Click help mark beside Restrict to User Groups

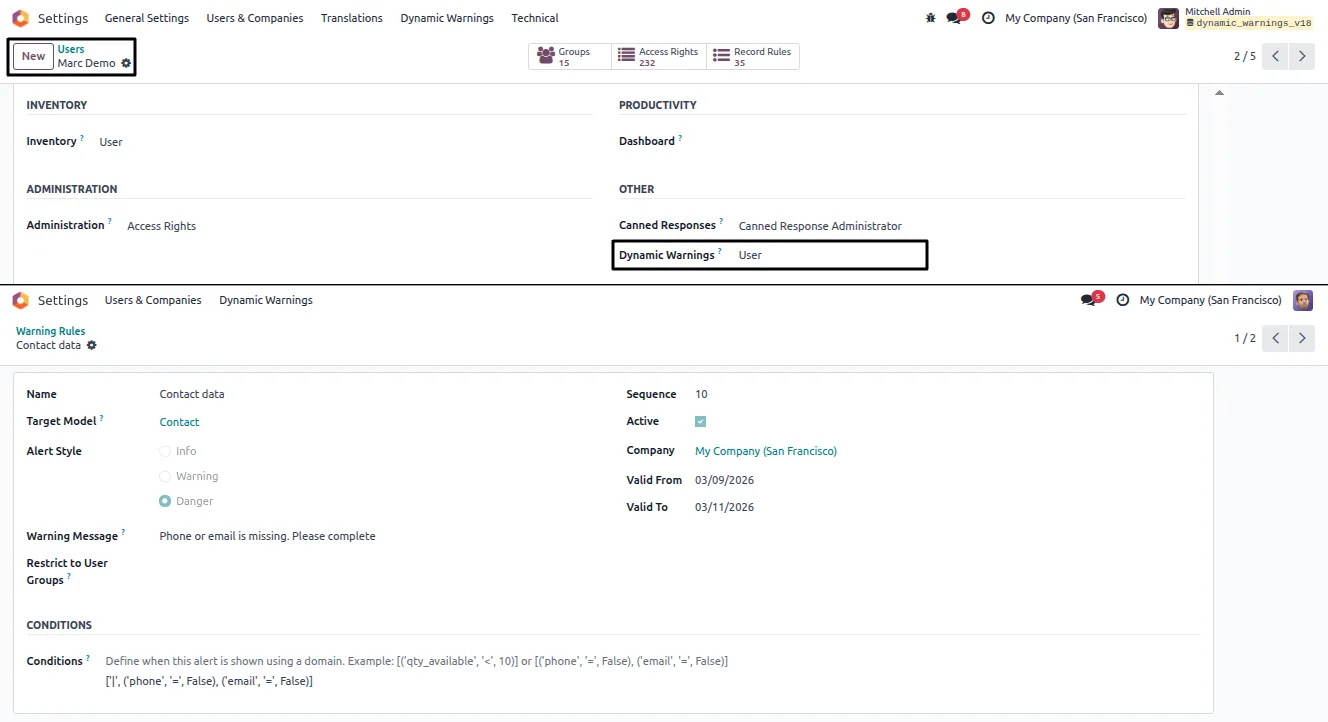pos(69,577)
